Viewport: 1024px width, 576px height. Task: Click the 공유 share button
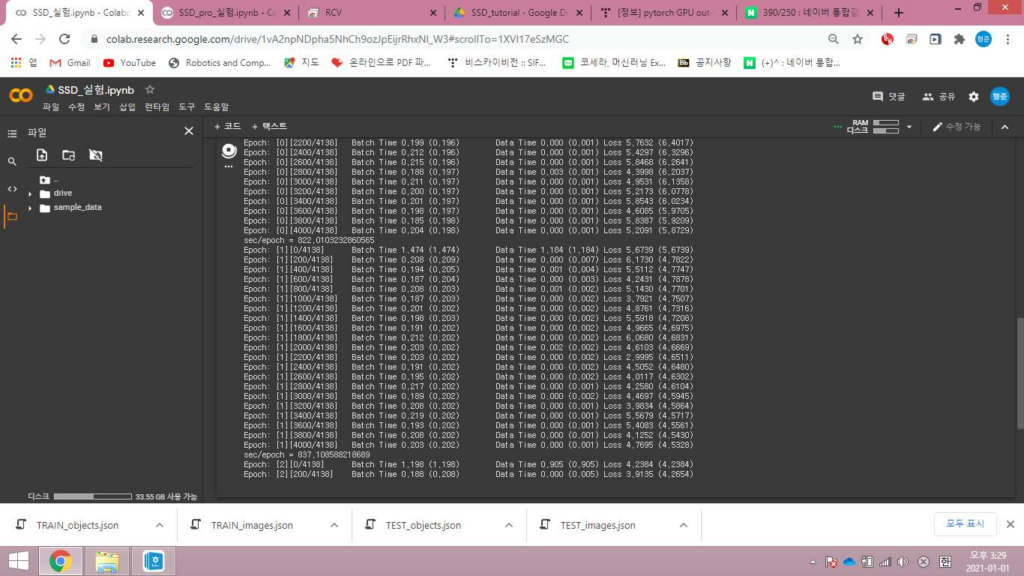[940, 96]
